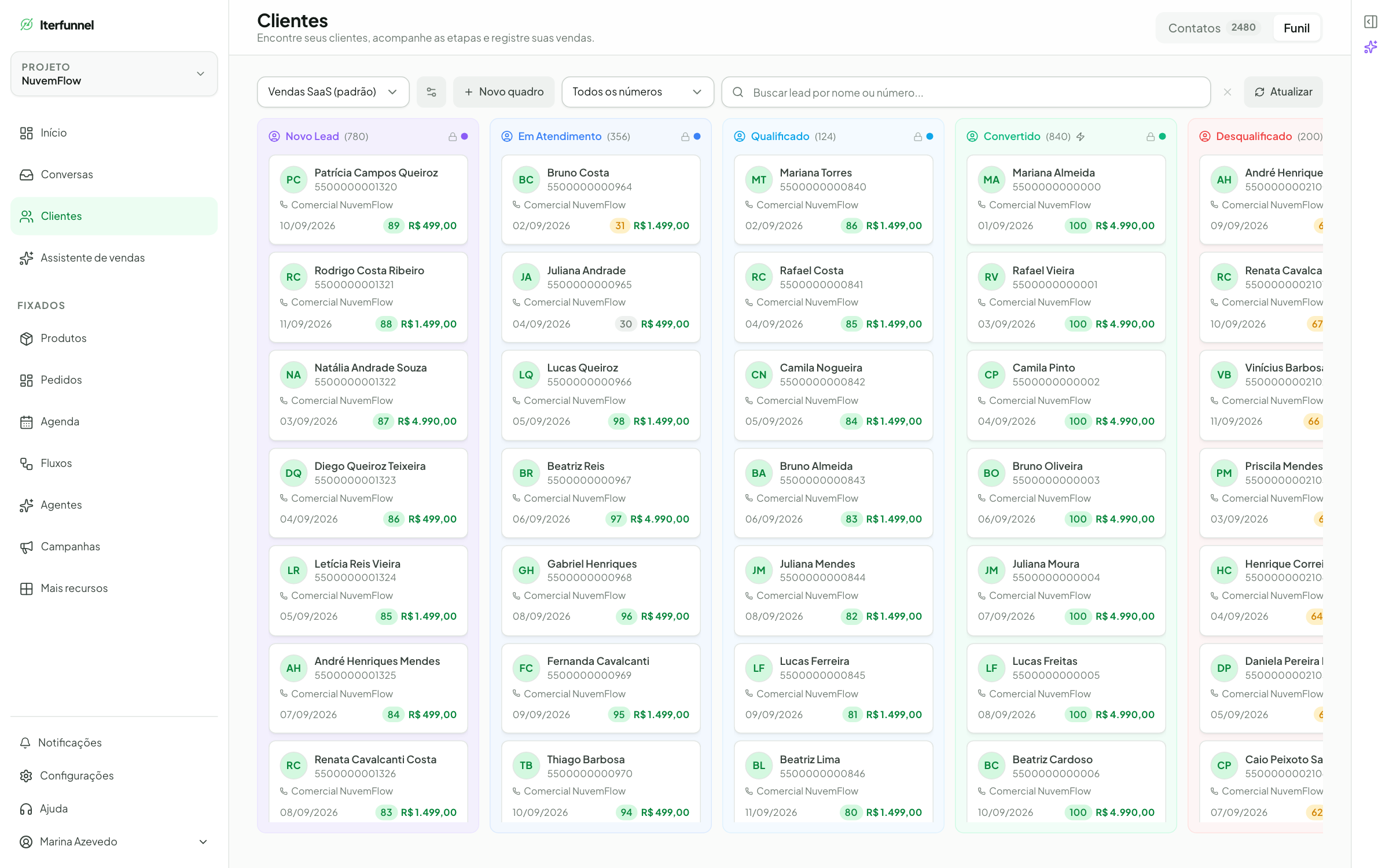Screen dimensions: 1389x868
Task: Click date 06/09/2026 on Beatriz Reis card
Action: tap(541, 520)
